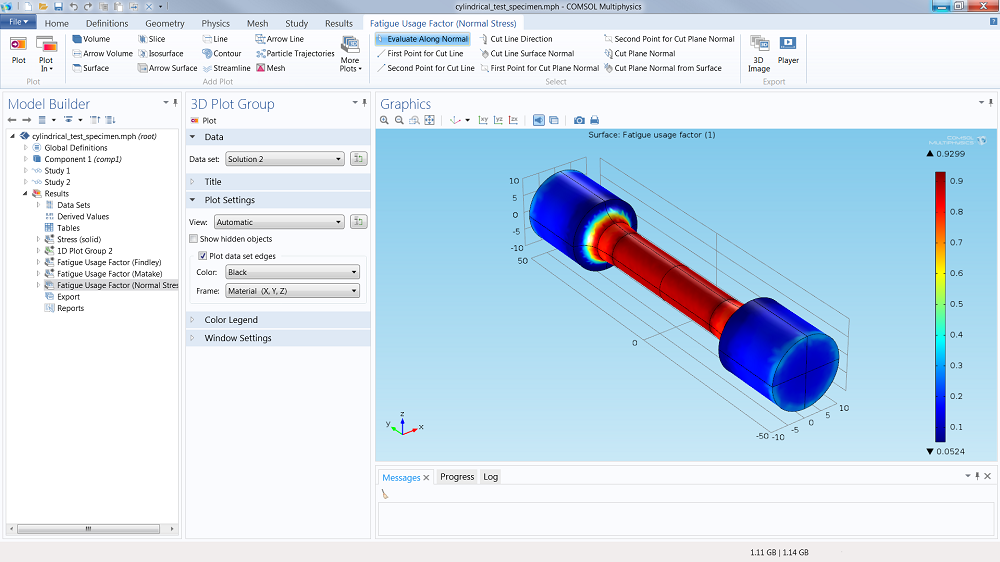The width and height of the screenshot is (1000, 562).
Task: Expand the Color Legend section
Action: click(231, 320)
